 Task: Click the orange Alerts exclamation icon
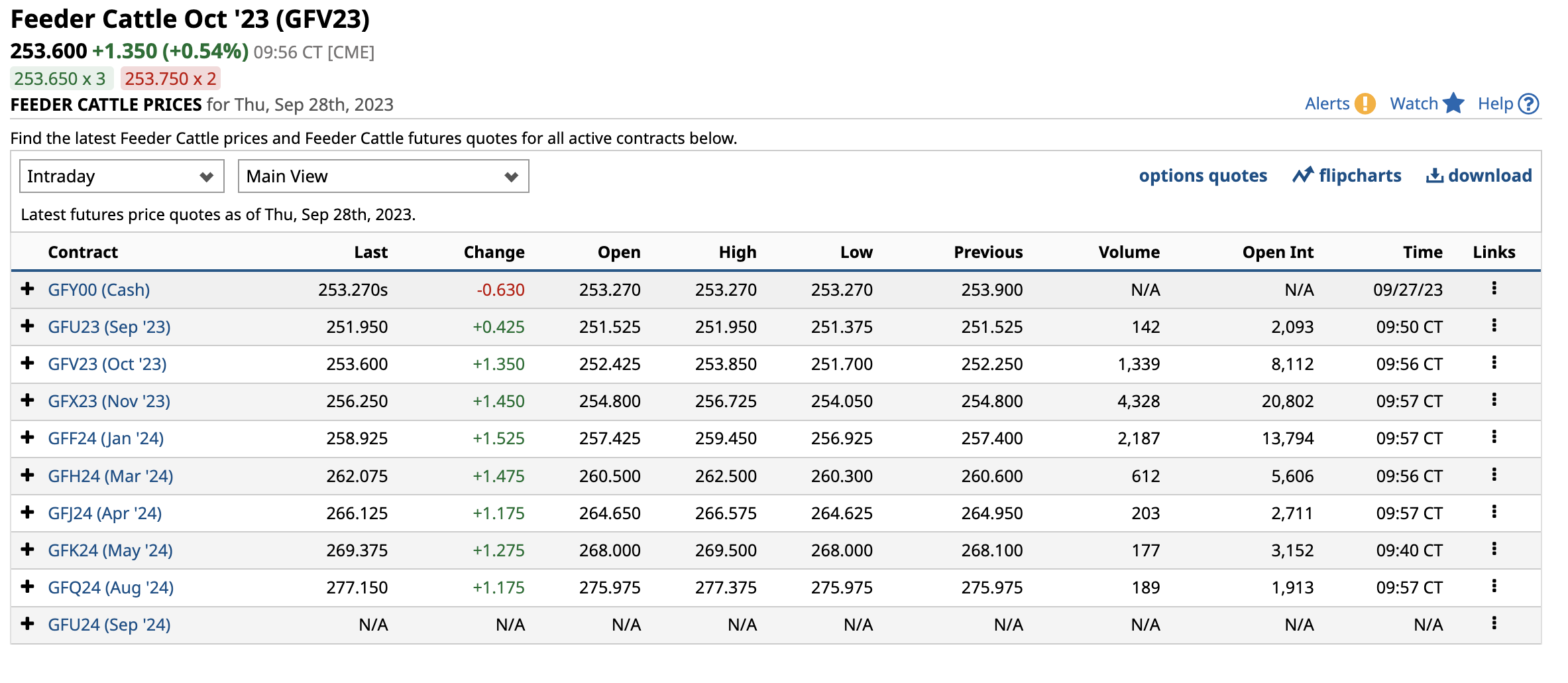pos(1365,104)
